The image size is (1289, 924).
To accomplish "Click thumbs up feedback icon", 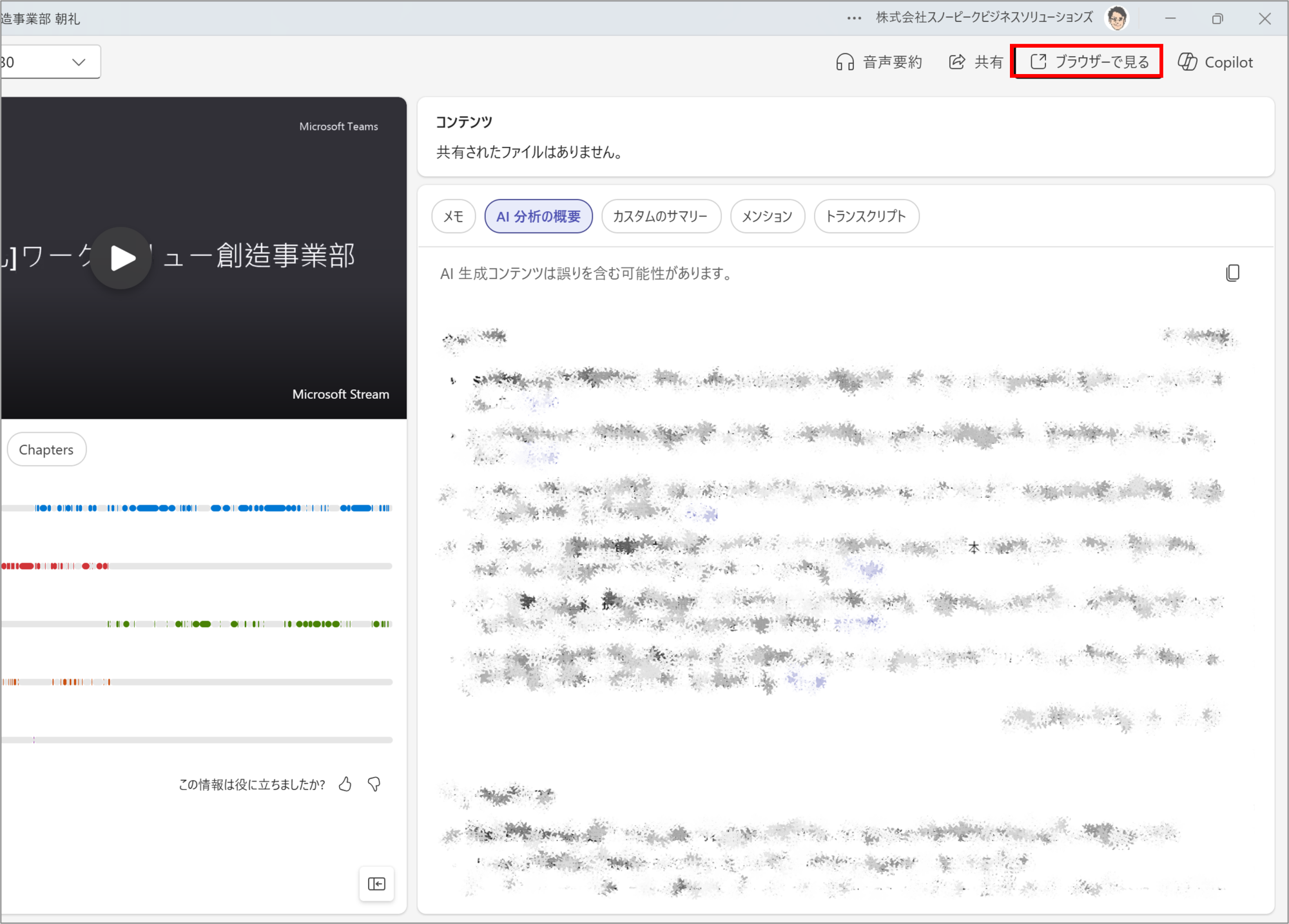I will 345,784.
